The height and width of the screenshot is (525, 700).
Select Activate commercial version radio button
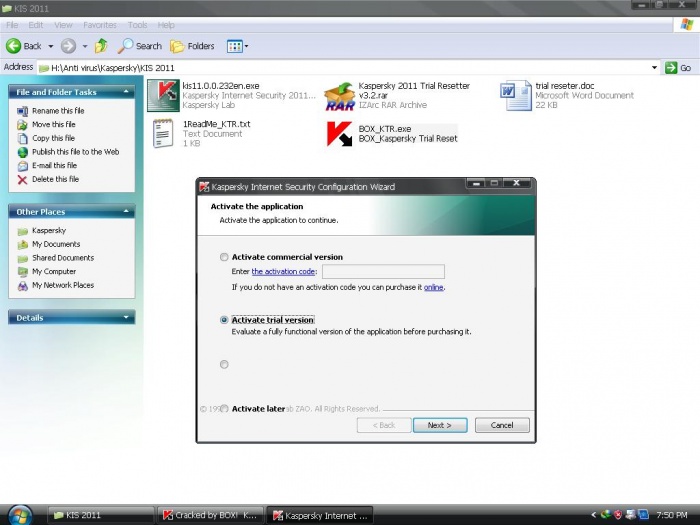coord(224,257)
